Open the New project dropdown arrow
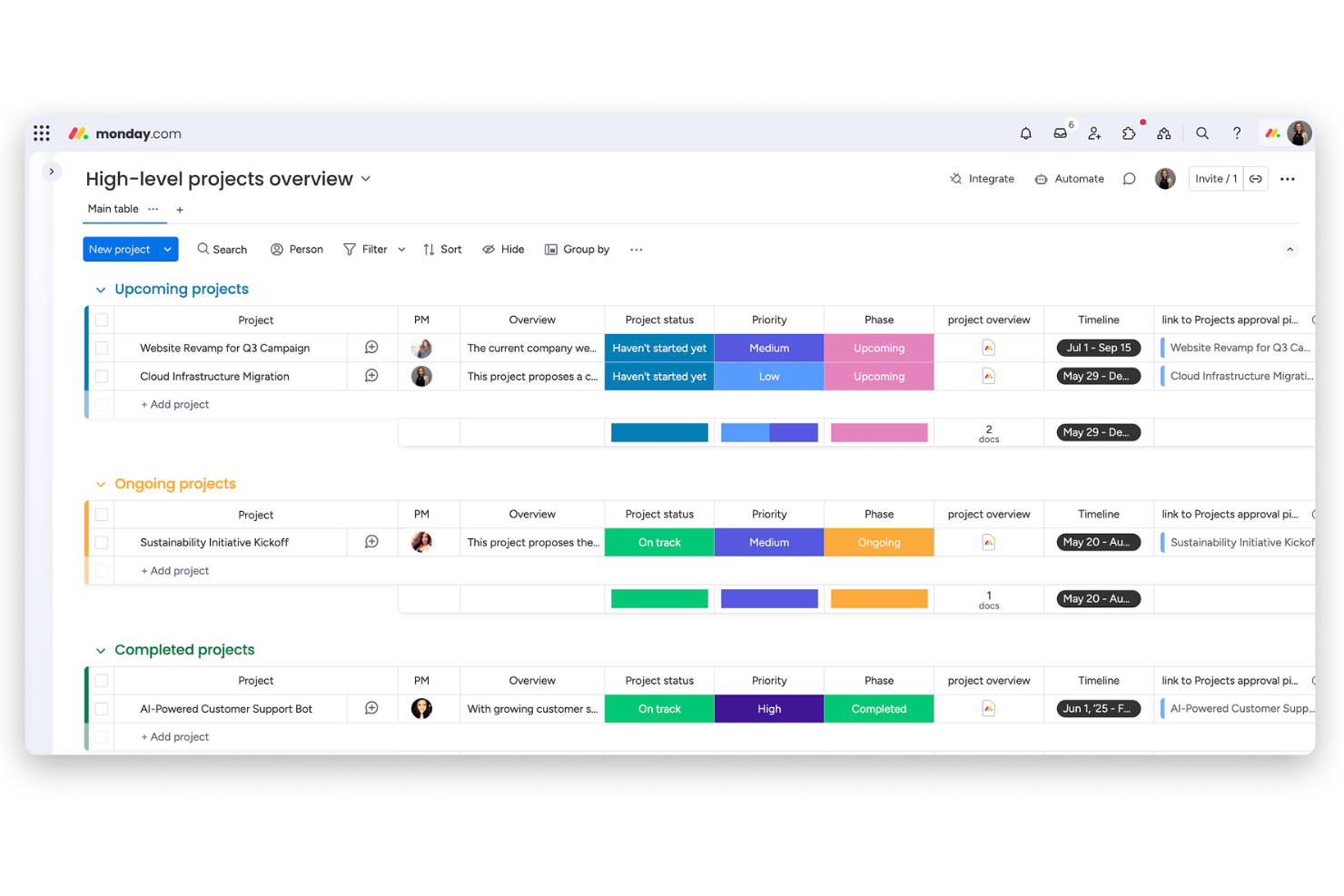This screenshot has width=1344, height=896. (x=166, y=249)
